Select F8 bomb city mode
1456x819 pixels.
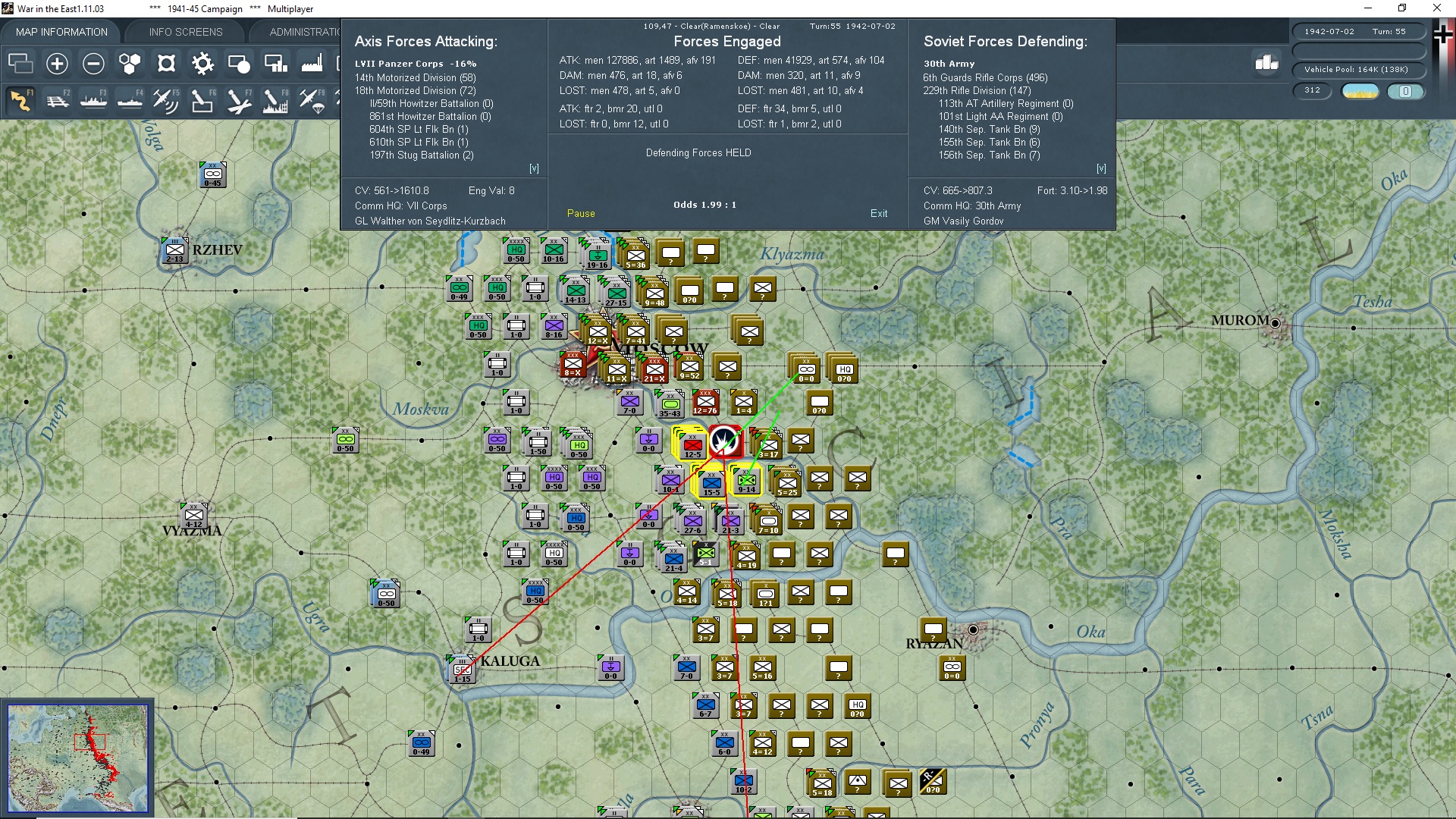point(275,100)
